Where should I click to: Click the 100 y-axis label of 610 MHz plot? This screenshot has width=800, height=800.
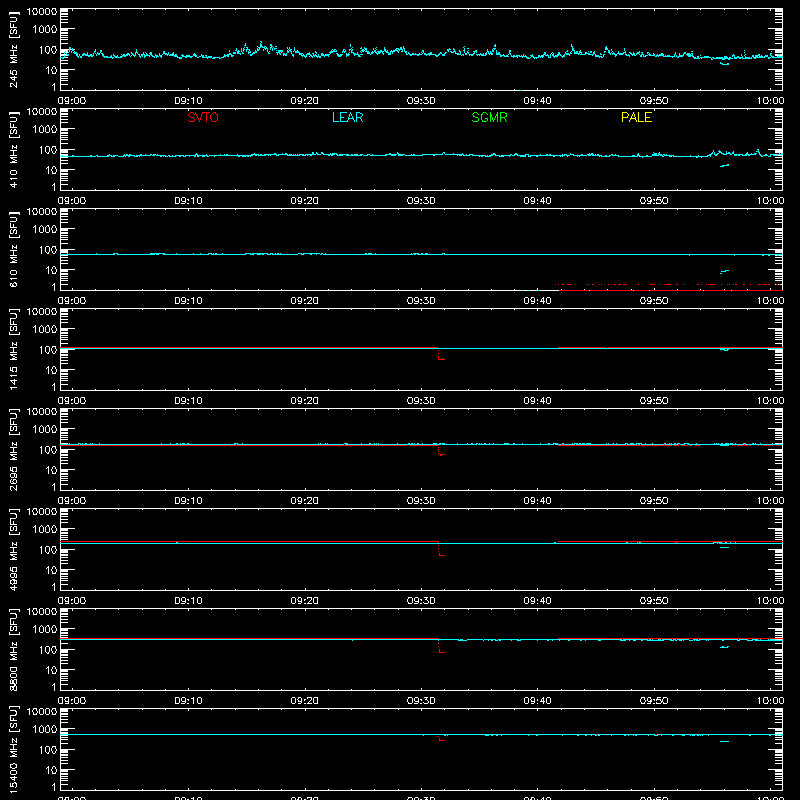pos(48,250)
